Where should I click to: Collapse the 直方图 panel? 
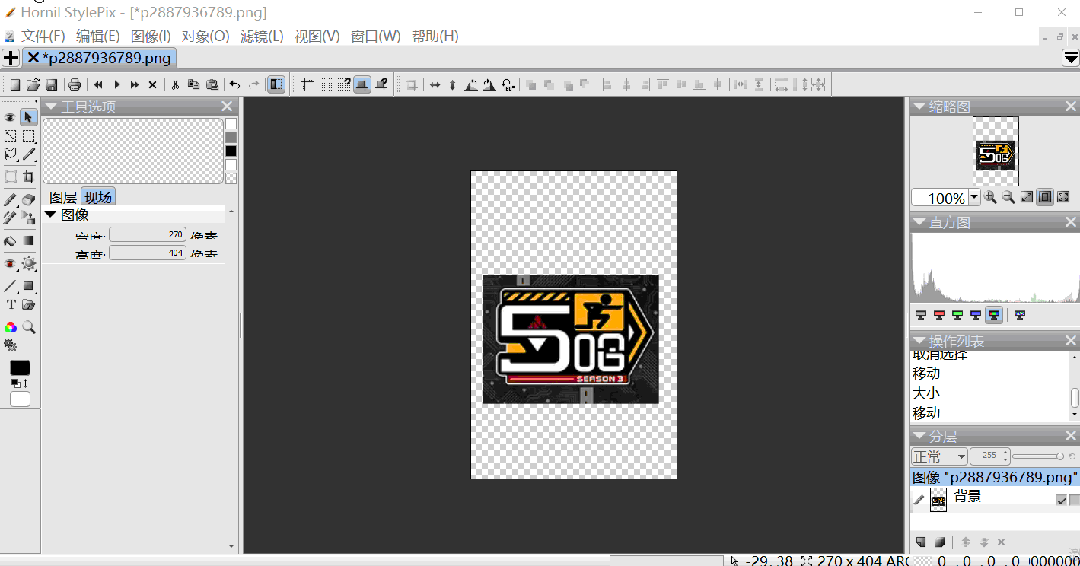919,222
